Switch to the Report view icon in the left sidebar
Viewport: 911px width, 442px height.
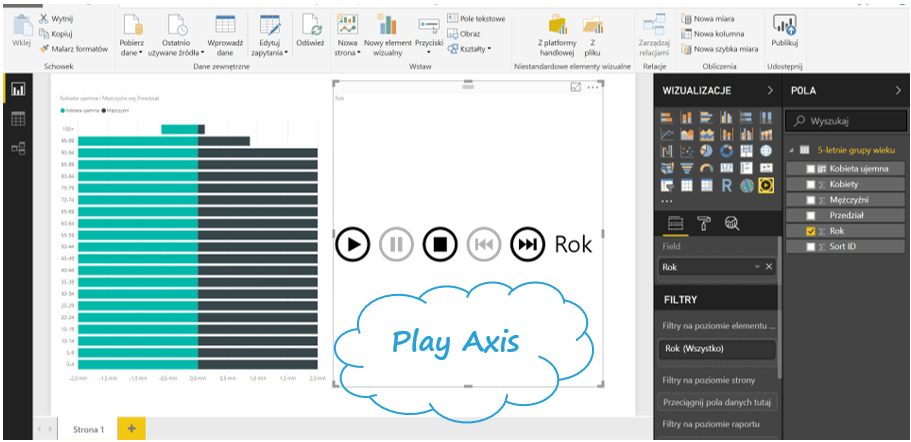pyautogui.click(x=18, y=90)
